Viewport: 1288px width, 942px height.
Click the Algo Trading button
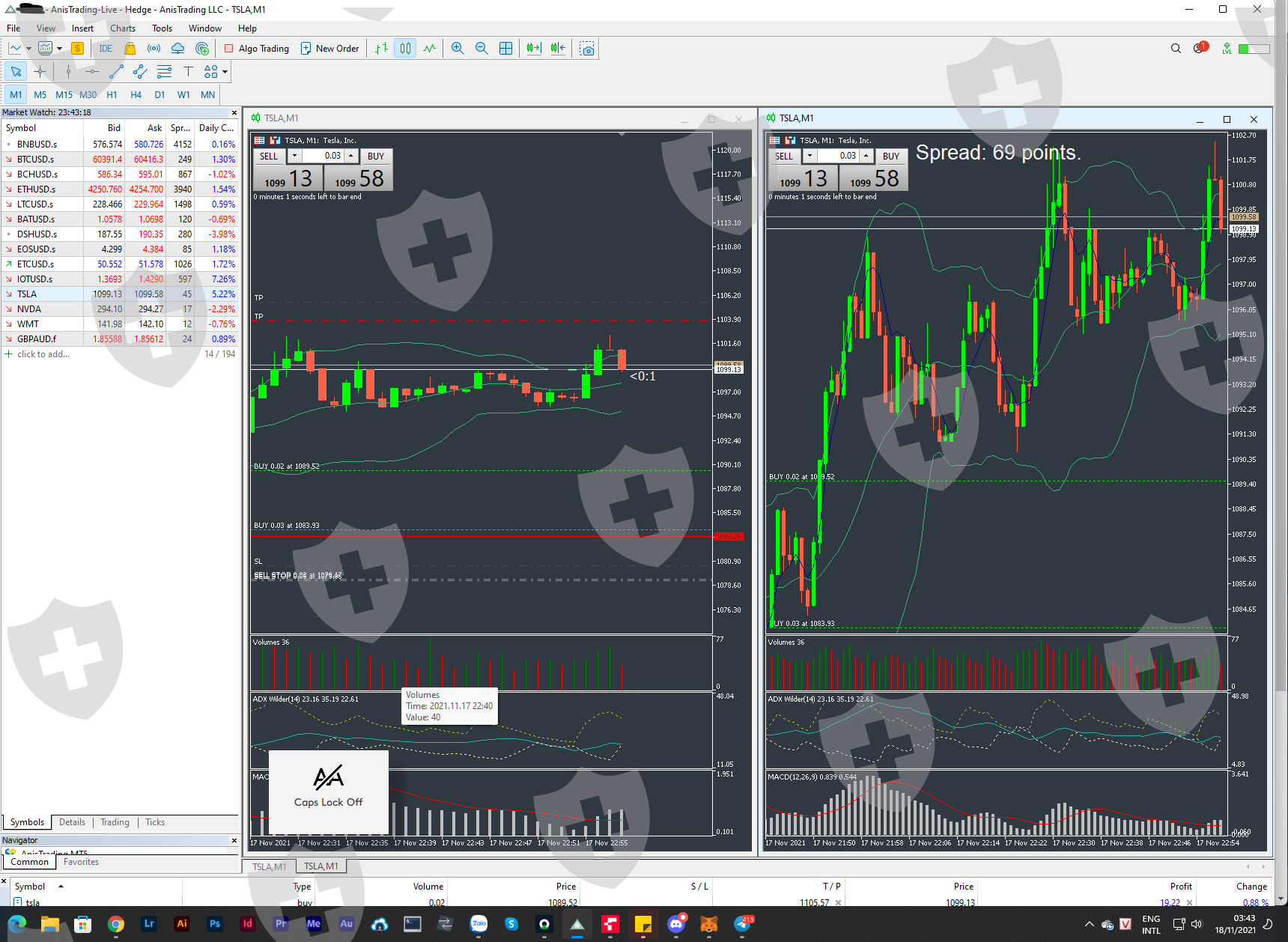pyautogui.click(x=256, y=49)
